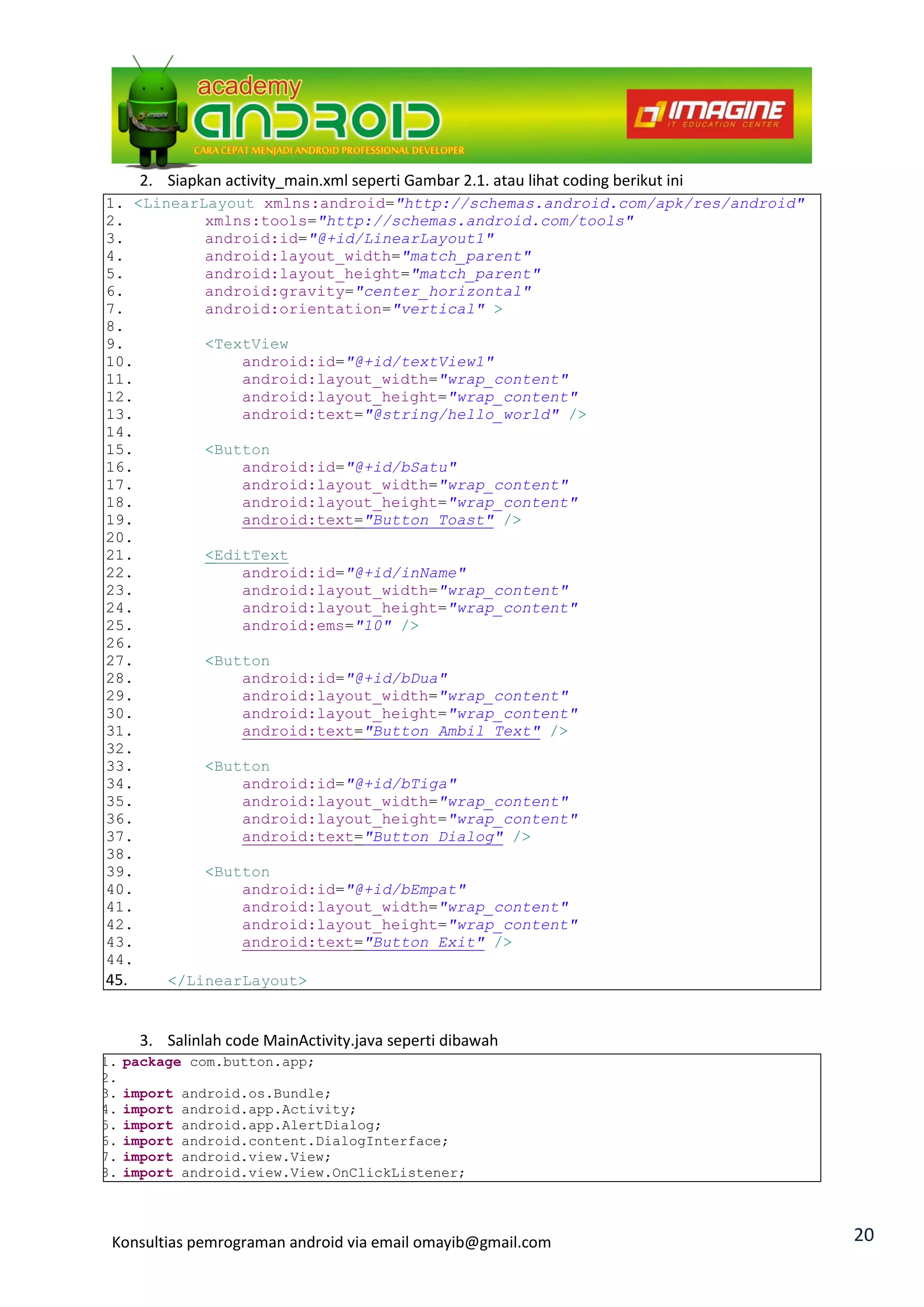
Task: Click the Imagine IT Education Center logo
Action: [710, 114]
